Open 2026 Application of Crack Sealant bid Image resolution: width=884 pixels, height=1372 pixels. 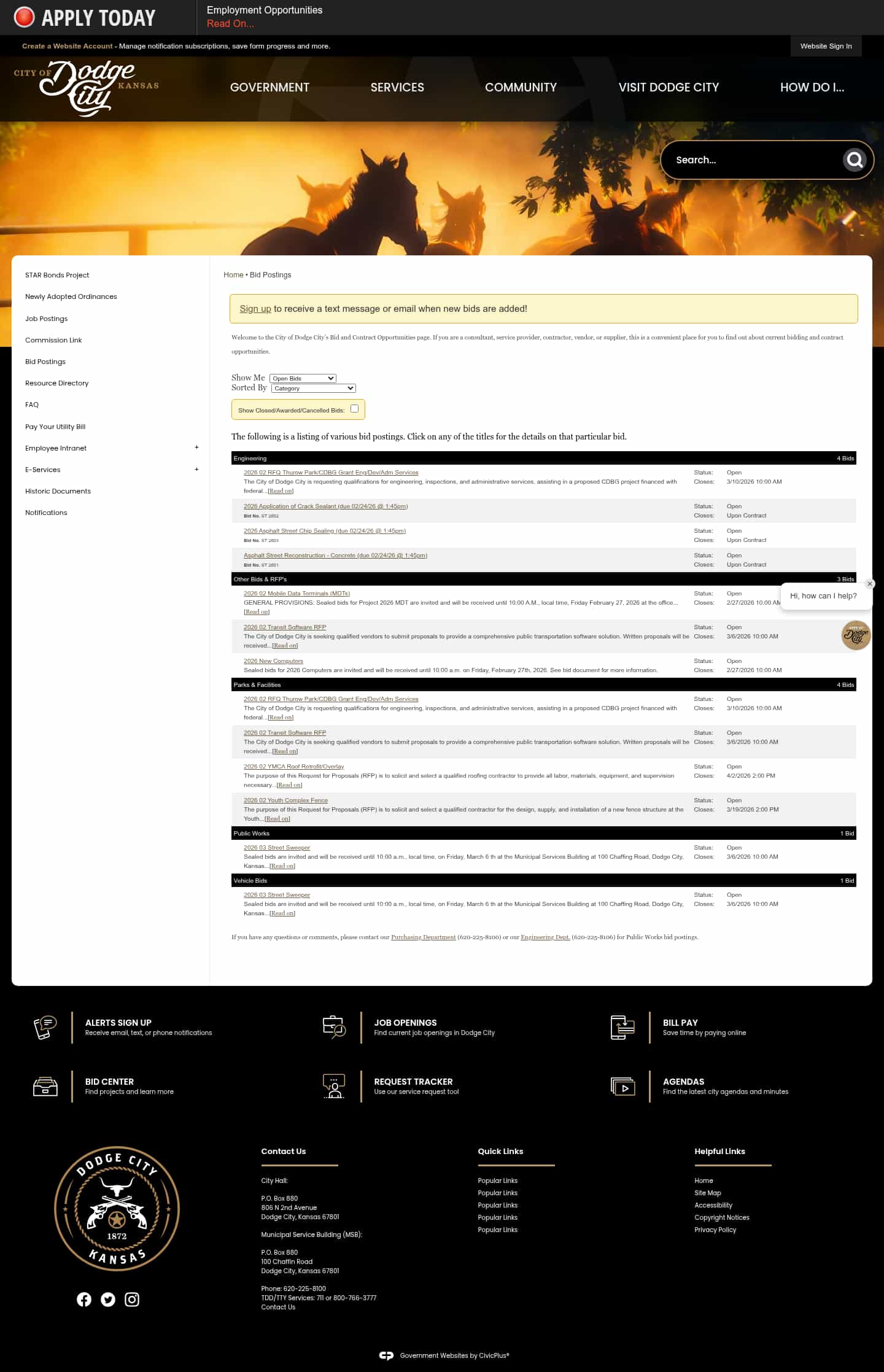325,506
